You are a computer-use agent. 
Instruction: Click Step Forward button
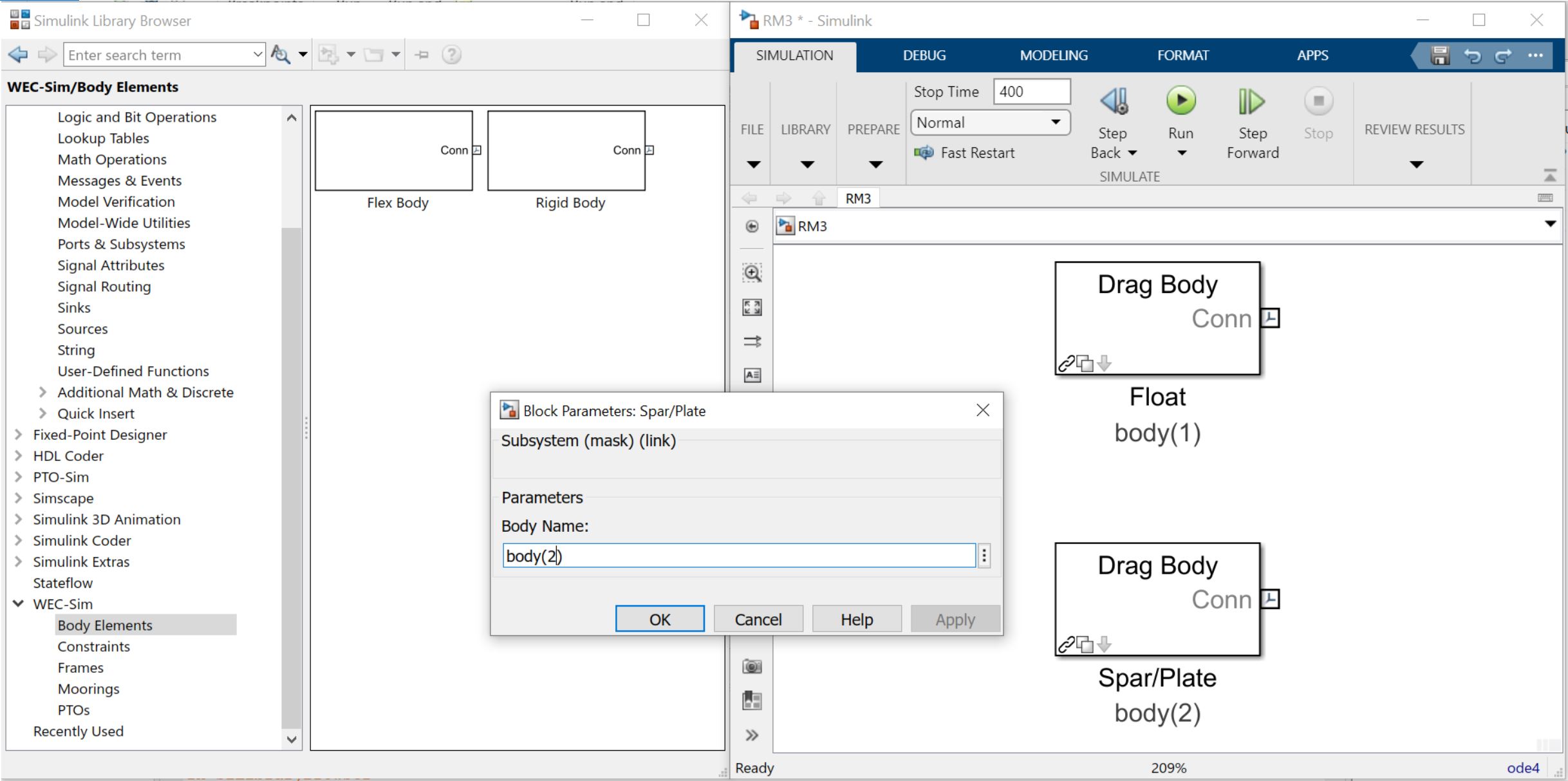point(1252,122)
